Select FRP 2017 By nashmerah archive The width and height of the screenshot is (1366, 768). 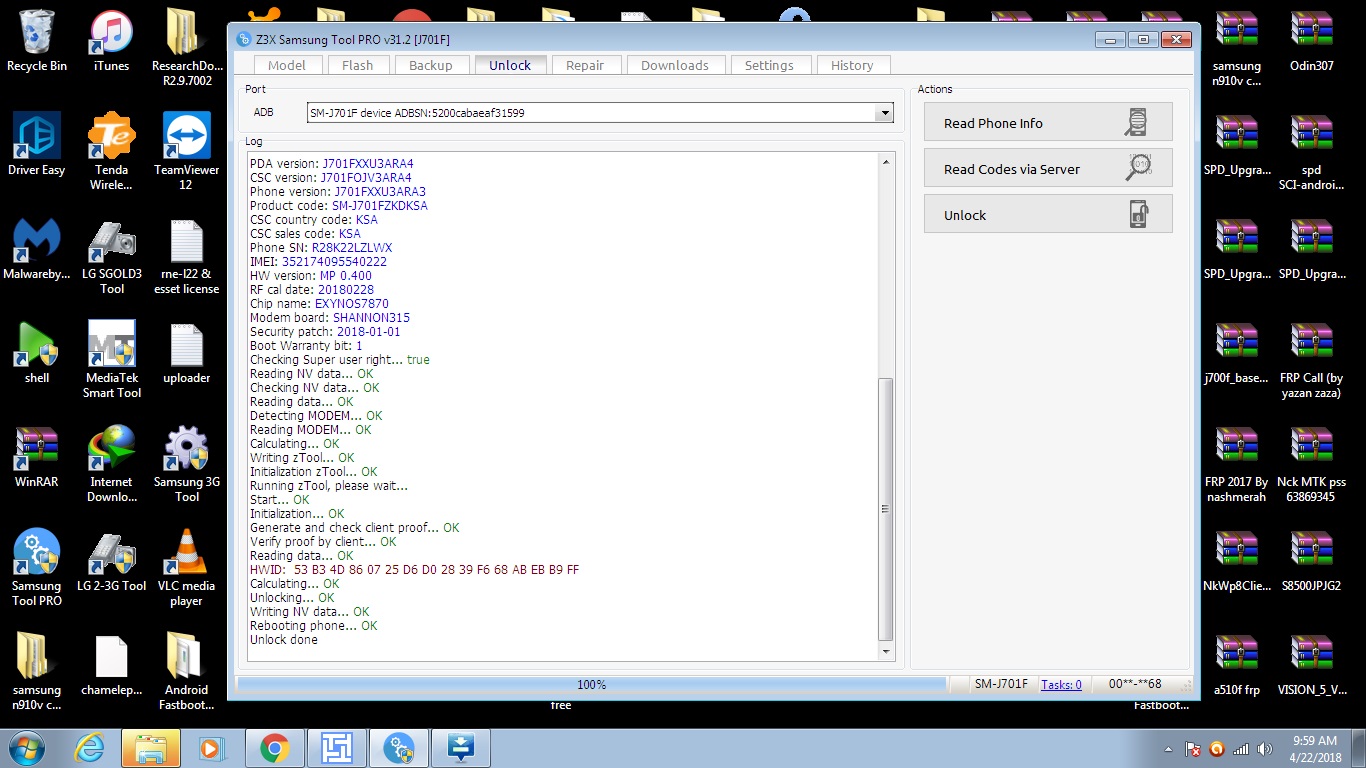coord(1237,464)
